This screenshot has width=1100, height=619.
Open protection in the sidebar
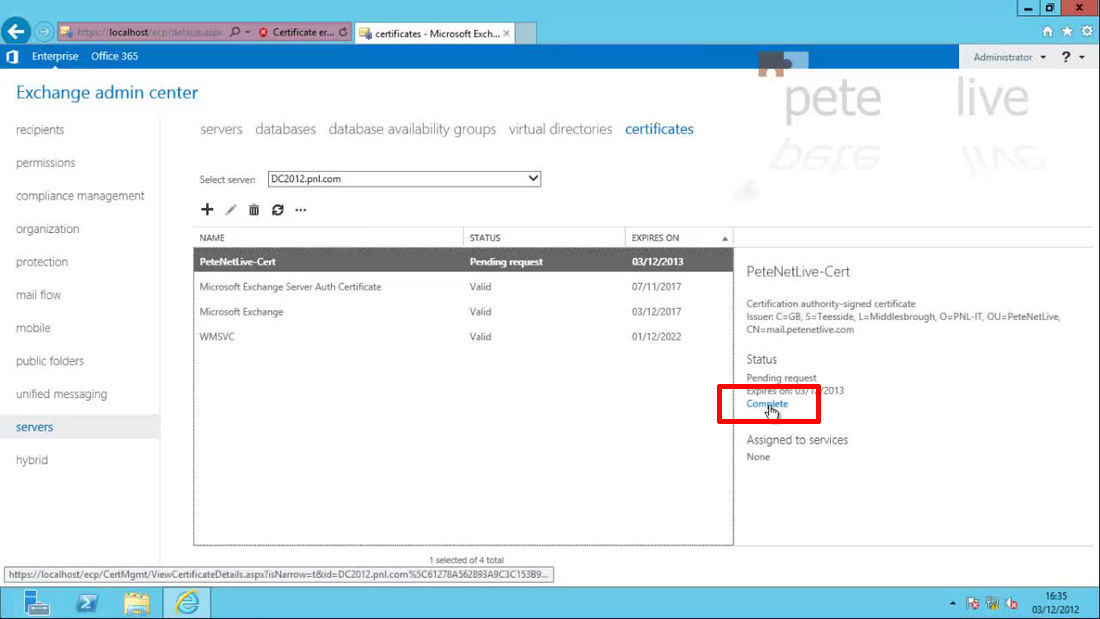(42, 262)
